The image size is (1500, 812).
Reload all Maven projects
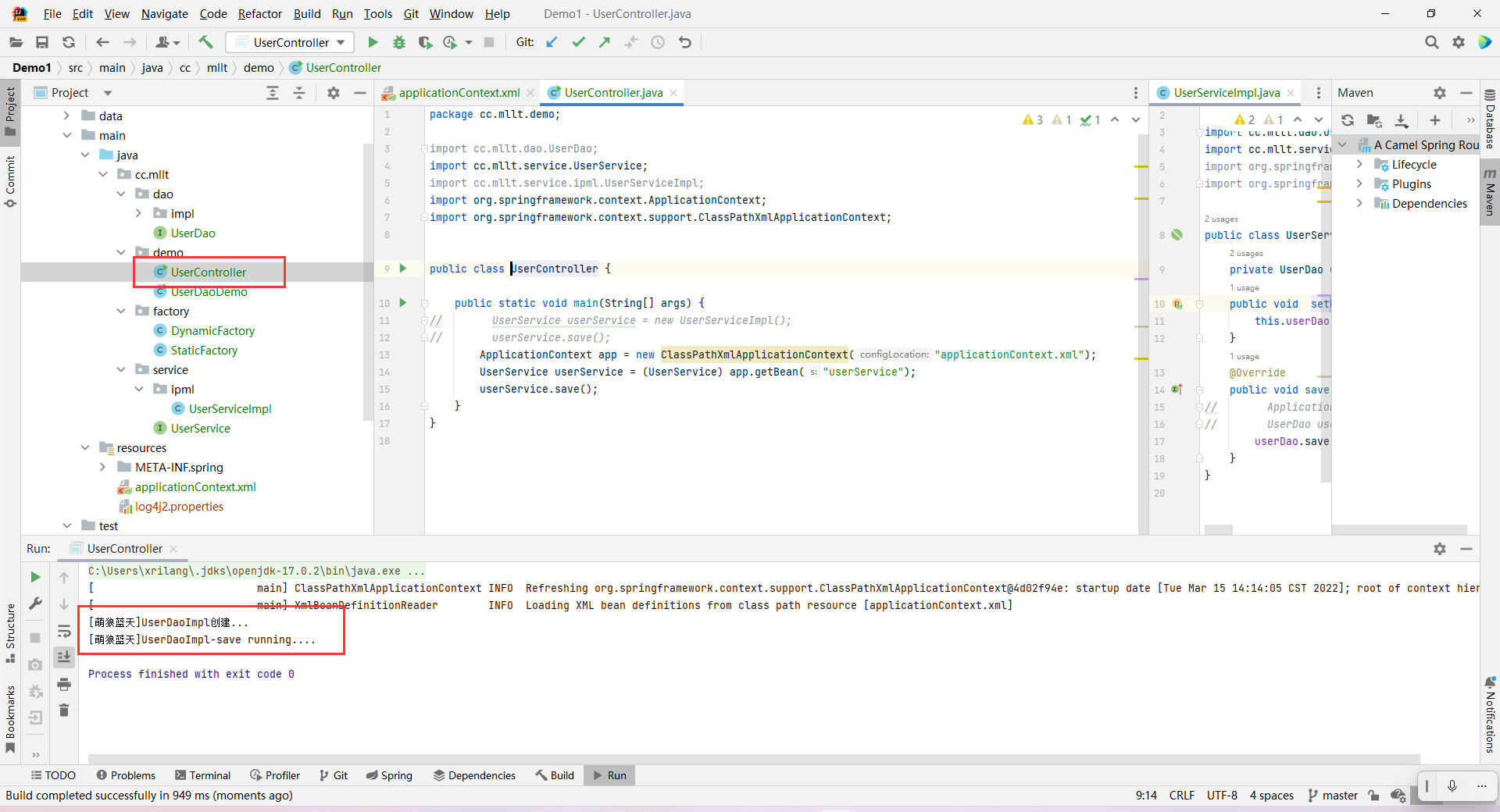tap(1348, 120)
